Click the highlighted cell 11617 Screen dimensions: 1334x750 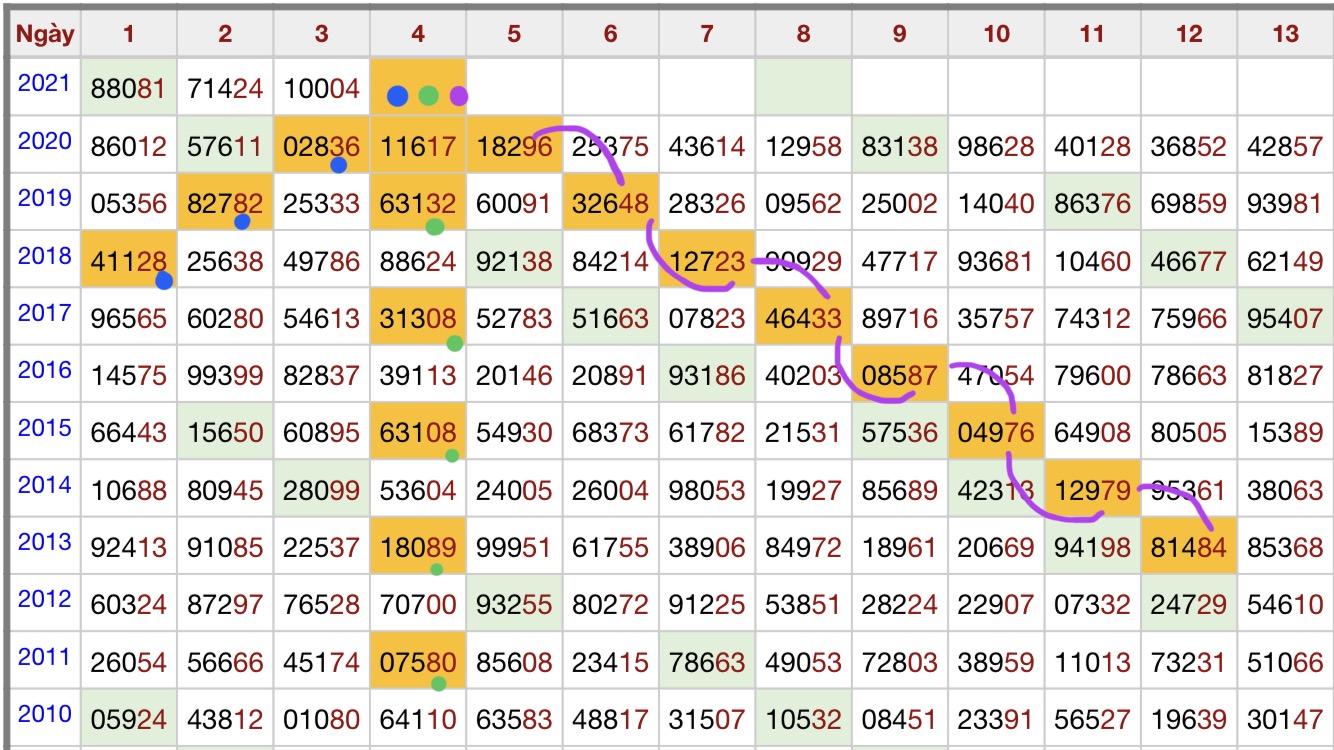click(418, 146)
